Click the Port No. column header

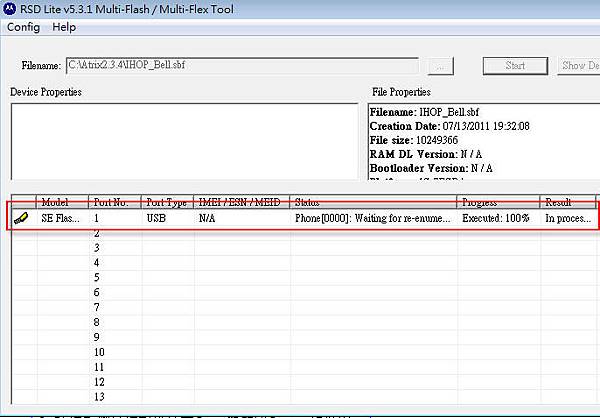[115, 202]
